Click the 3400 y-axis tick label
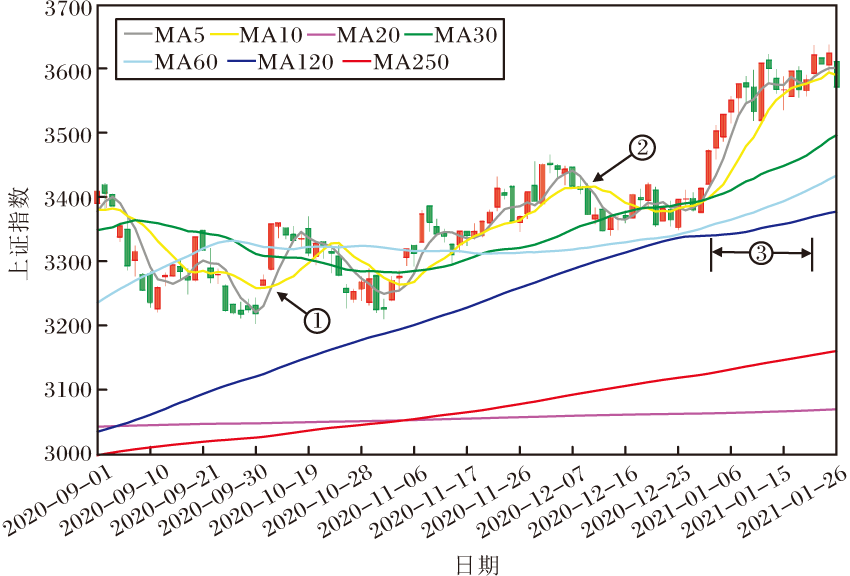Screen dimensions: 850x576 [x=68, y=199]
